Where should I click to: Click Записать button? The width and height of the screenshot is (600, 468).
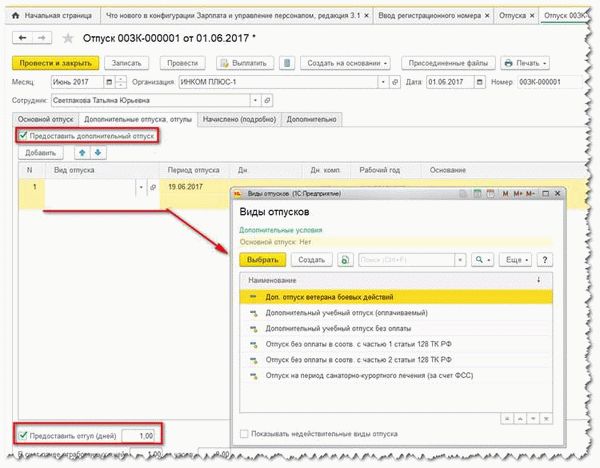coord(126,63)
